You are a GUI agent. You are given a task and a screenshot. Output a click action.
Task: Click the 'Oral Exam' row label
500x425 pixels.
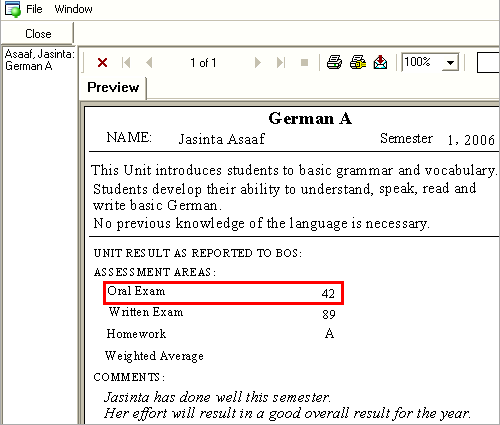click(x=136, y=291)
